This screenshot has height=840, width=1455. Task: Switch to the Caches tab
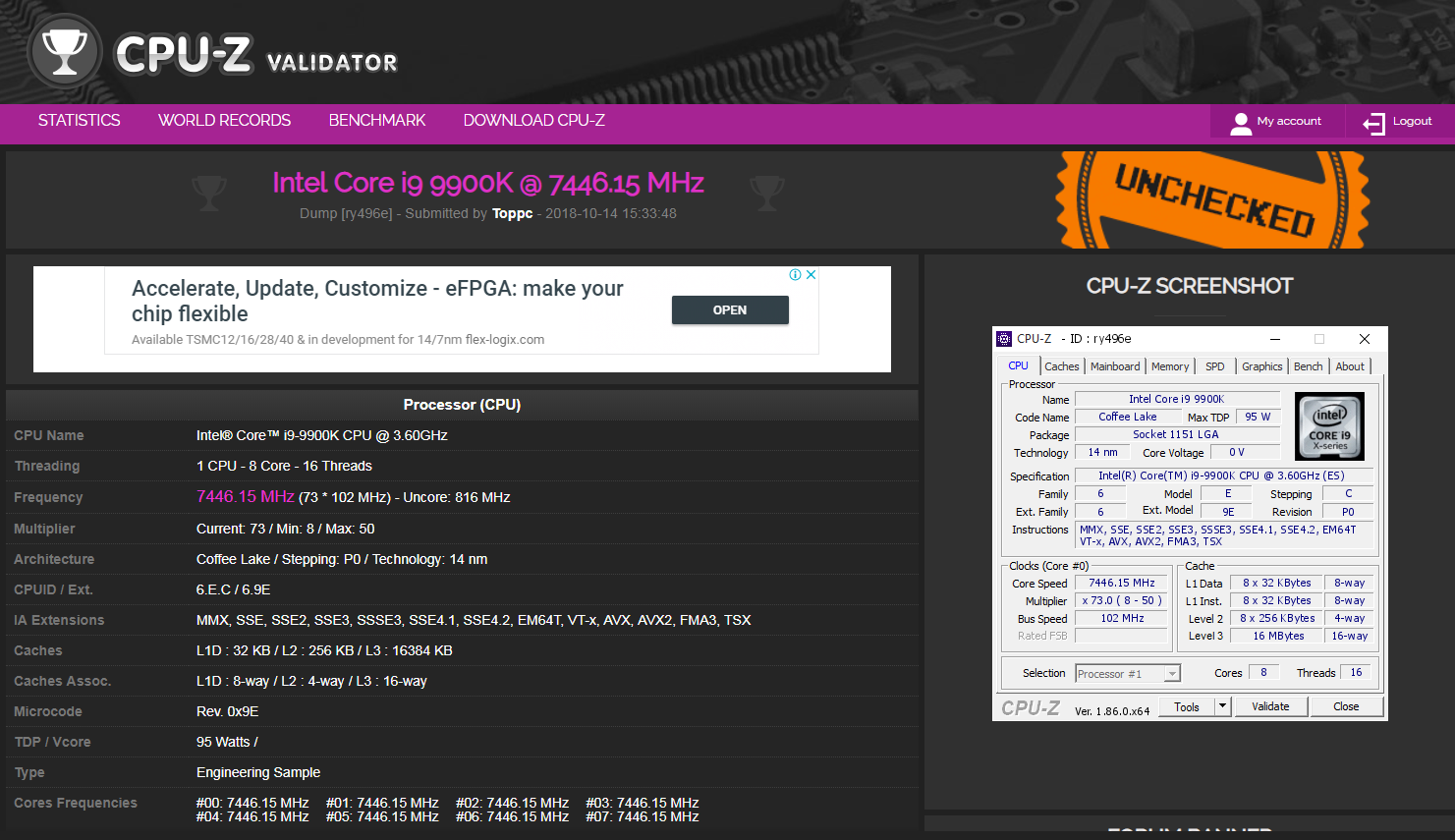coord(1062,366)
